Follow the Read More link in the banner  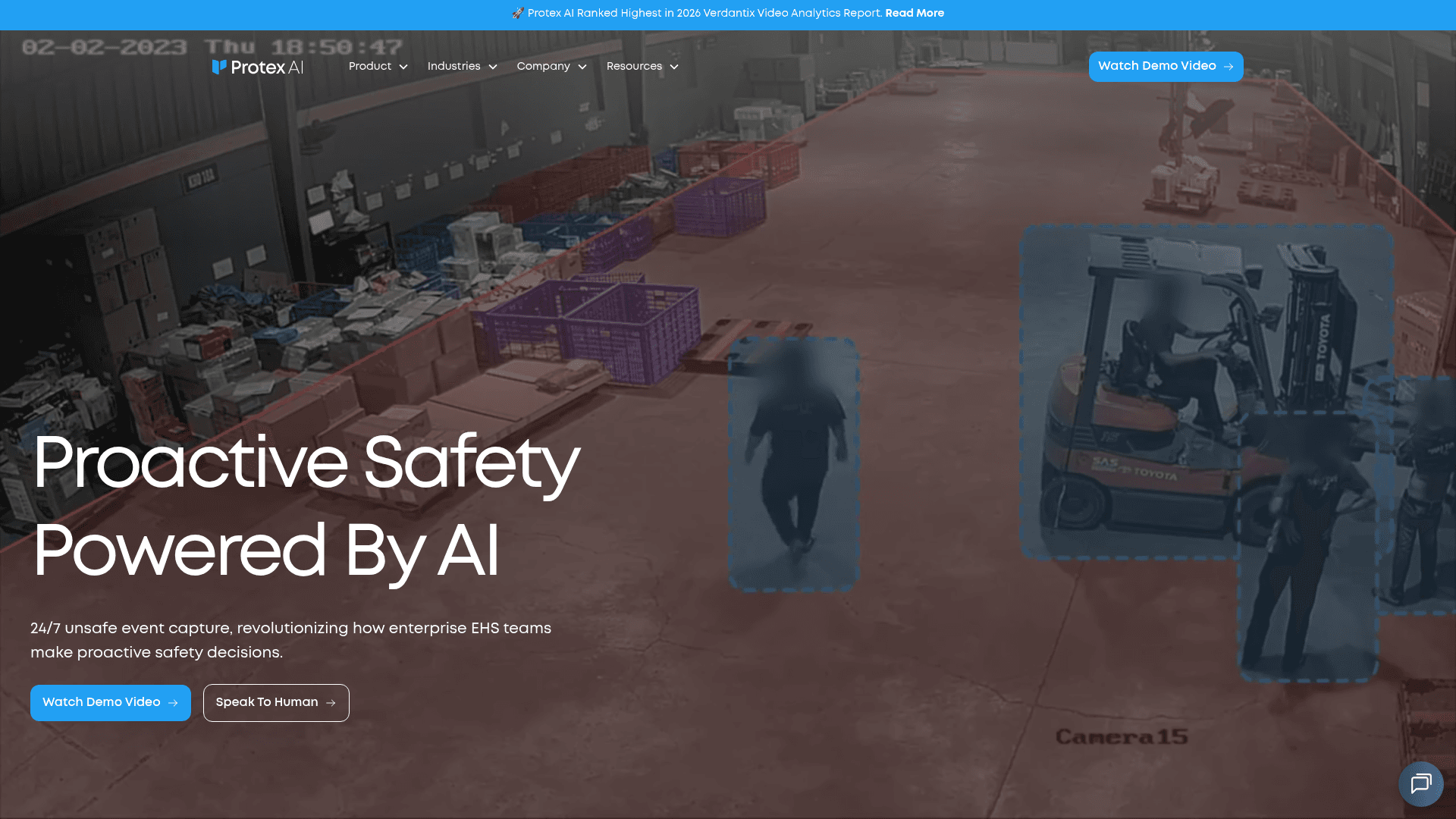[915, 13]
